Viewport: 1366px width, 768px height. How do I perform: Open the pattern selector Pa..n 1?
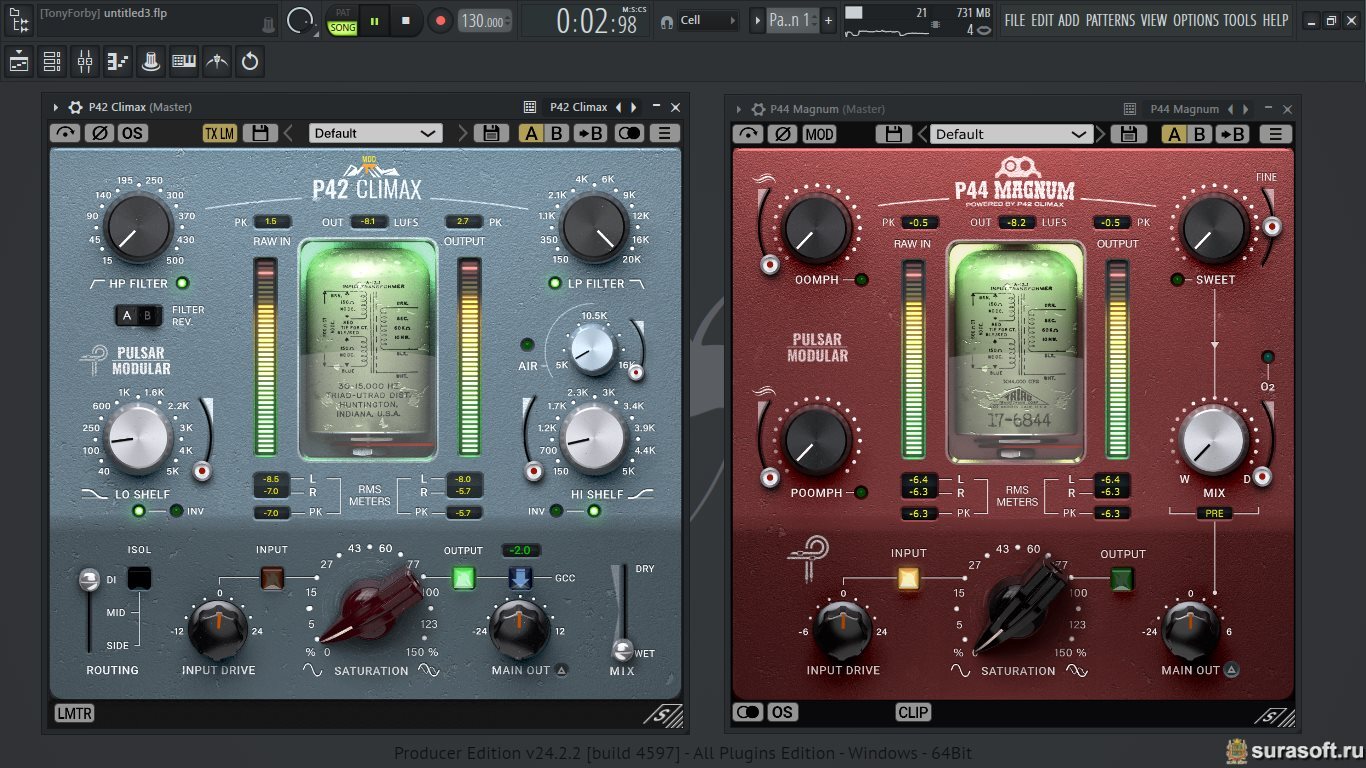point(793,20)
